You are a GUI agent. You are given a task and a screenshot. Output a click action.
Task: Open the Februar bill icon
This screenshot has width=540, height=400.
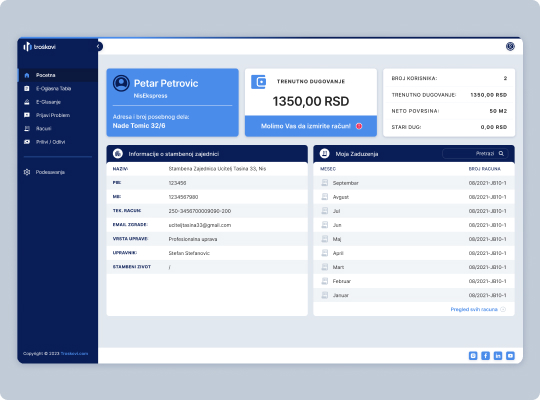point(324,281)
